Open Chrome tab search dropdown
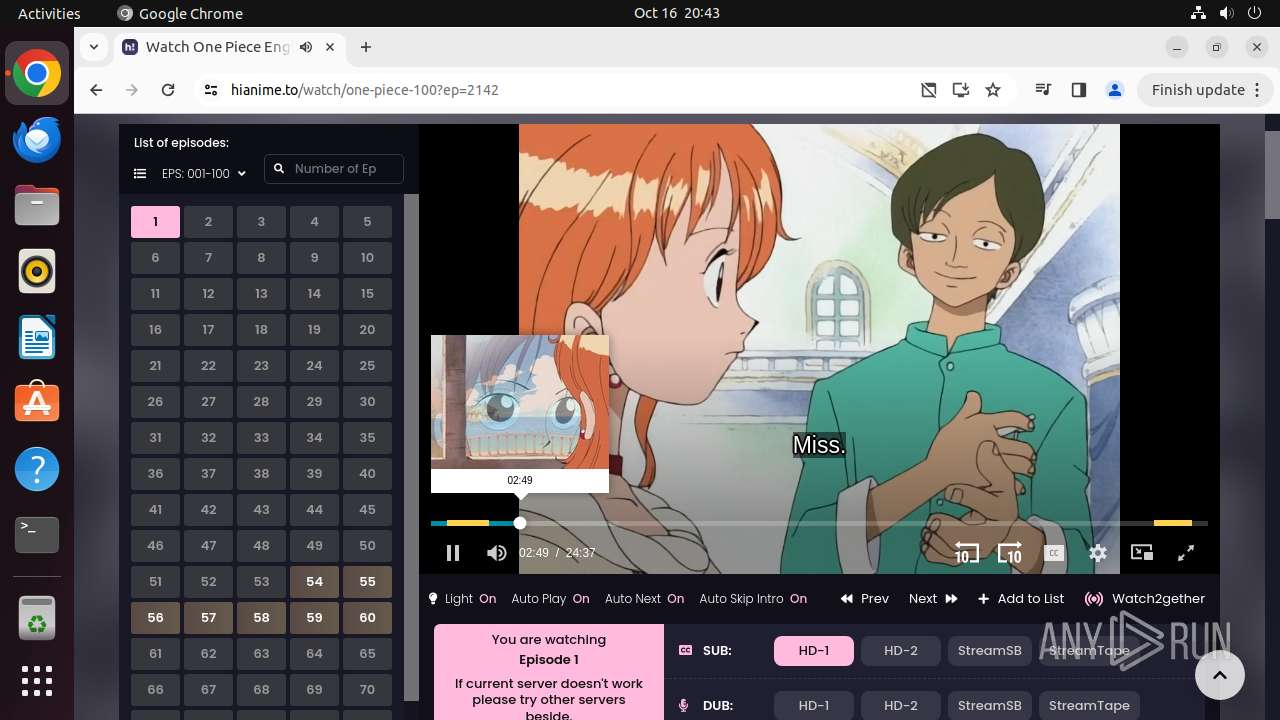 (93, 47)
